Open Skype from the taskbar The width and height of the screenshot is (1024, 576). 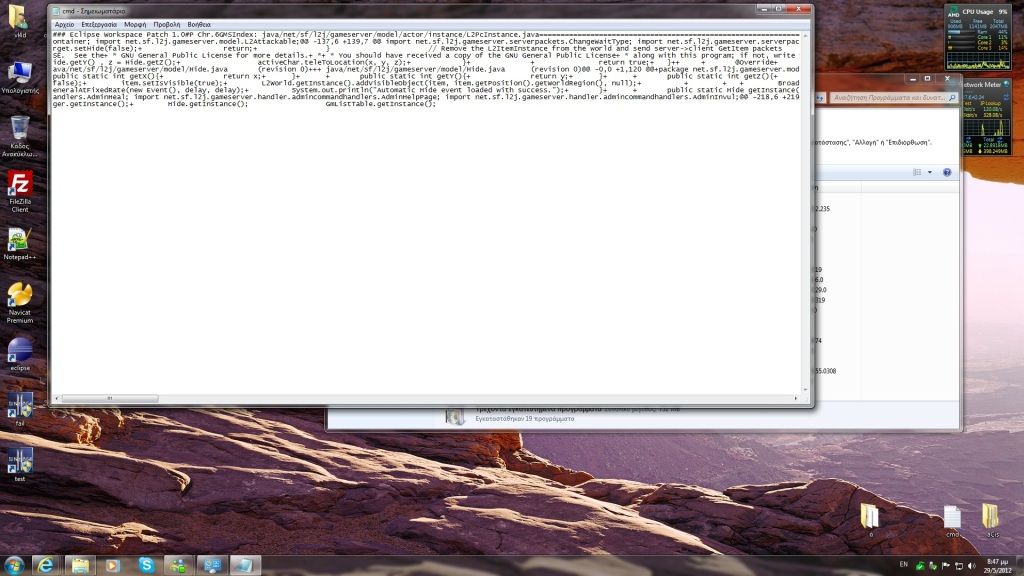[147, 565]
